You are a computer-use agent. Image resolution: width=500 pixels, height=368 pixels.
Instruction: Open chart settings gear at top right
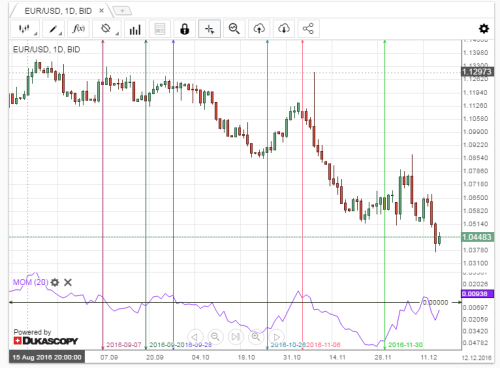pos(484,29)
